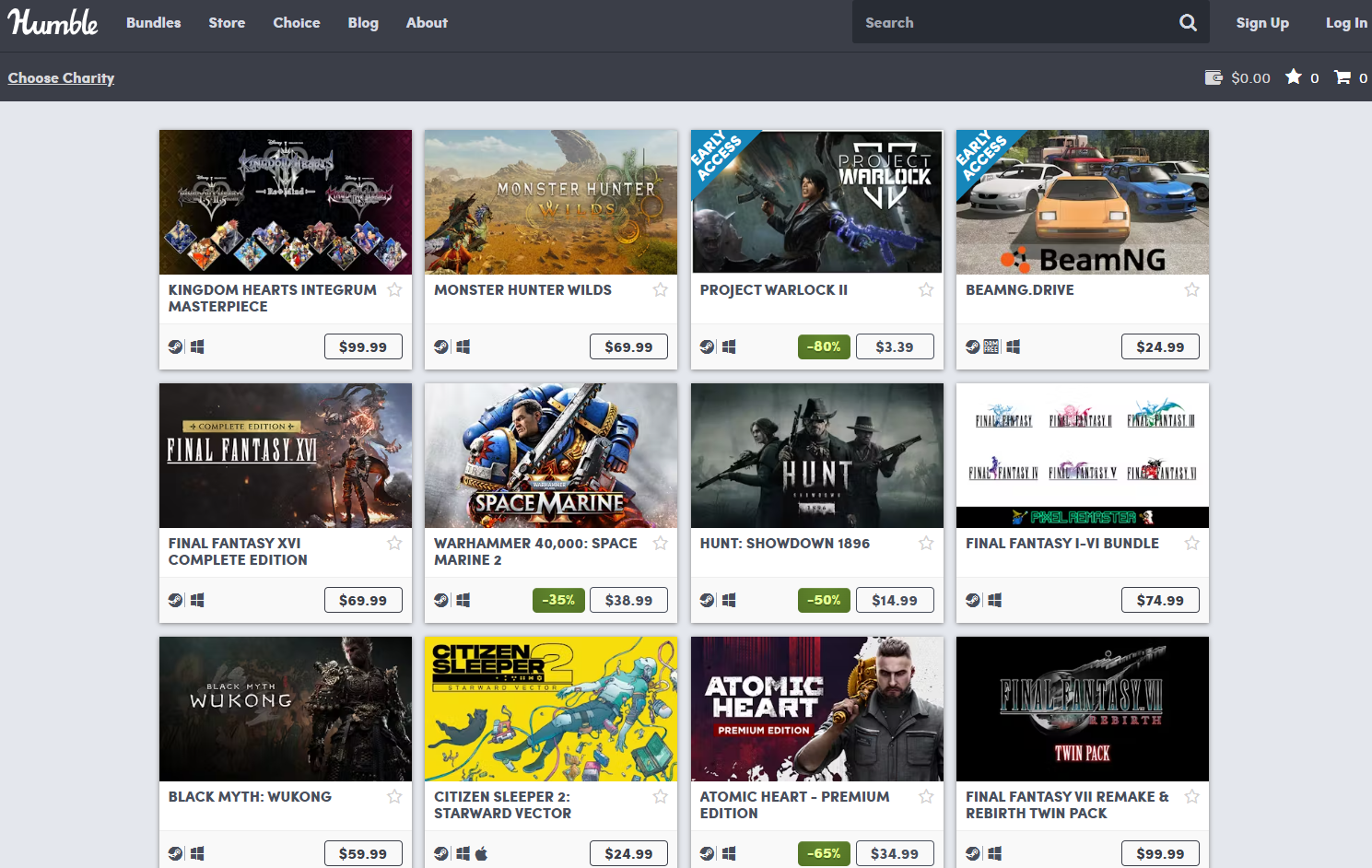Open the About menu item
This screenshot has width=1372, height=868.
pyautogui.click(x=427, y=23)
